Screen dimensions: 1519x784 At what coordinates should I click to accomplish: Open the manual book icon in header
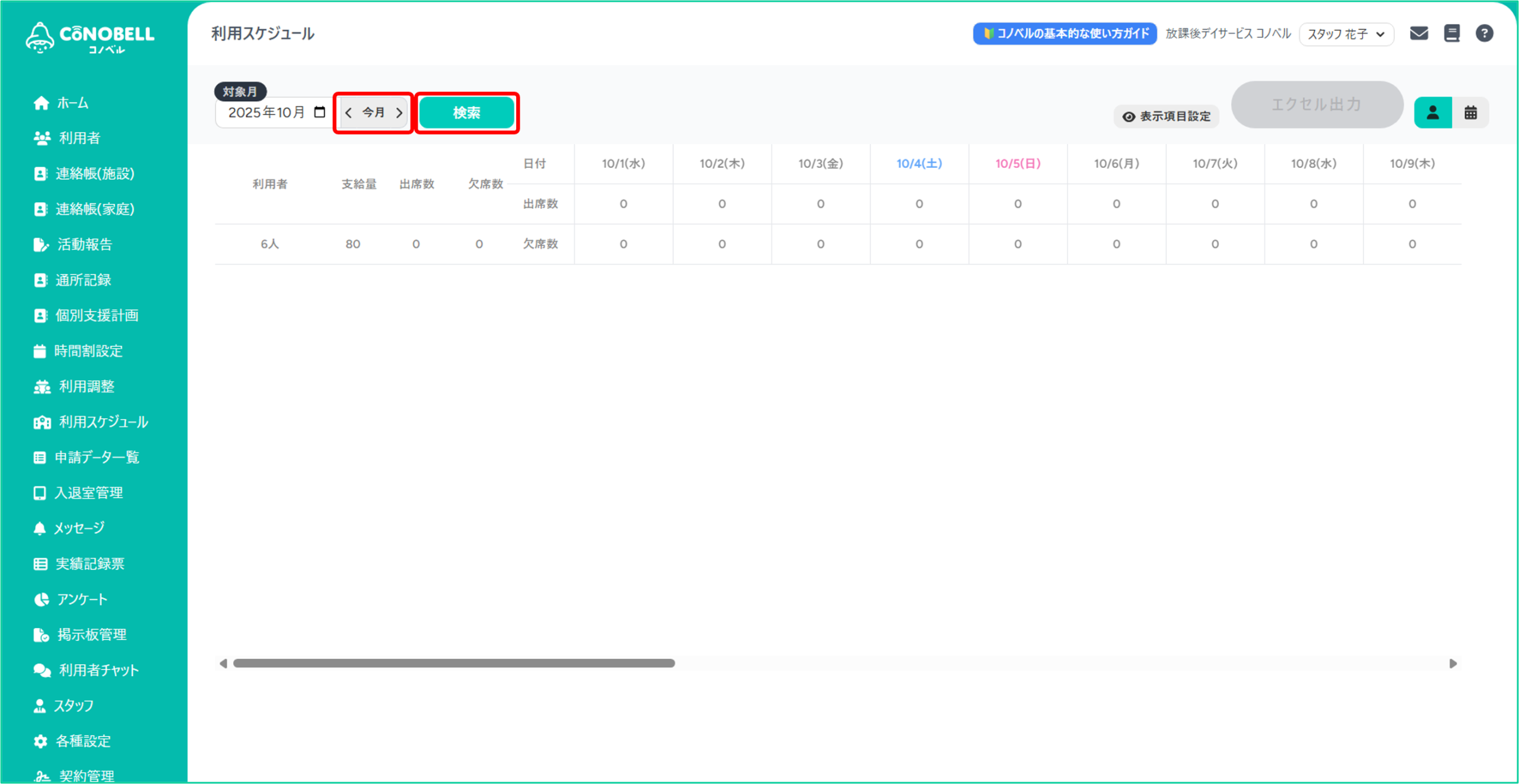point(1451,33)
